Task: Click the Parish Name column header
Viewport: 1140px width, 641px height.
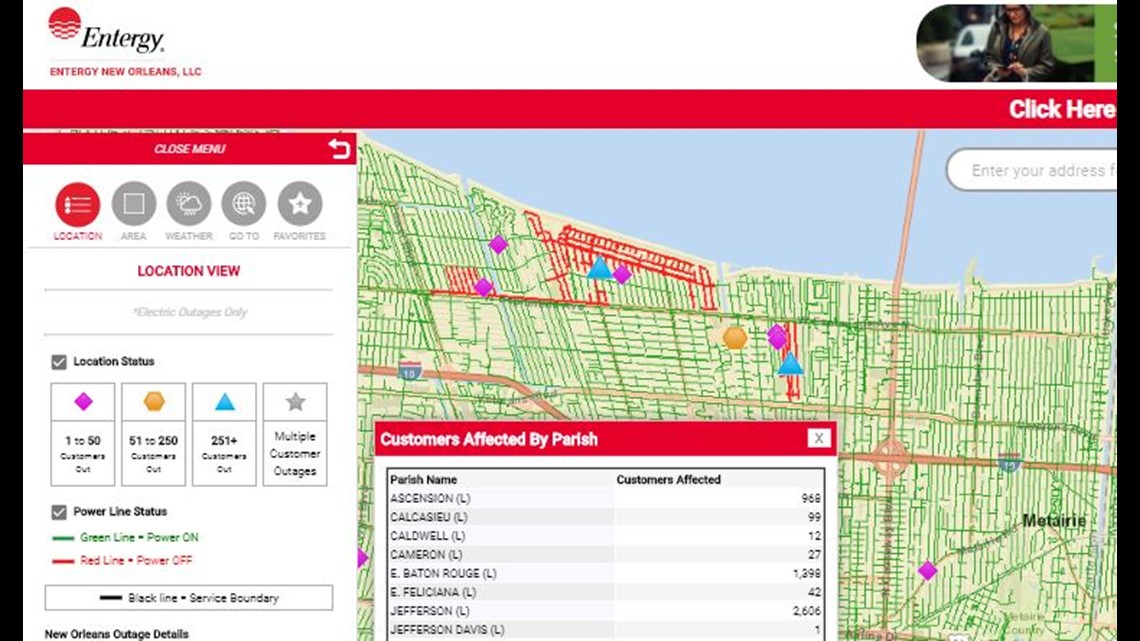Action: [423, 480]
